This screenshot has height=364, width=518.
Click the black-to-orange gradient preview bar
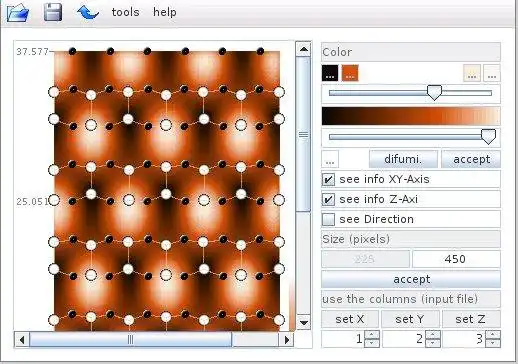[411, 116]
